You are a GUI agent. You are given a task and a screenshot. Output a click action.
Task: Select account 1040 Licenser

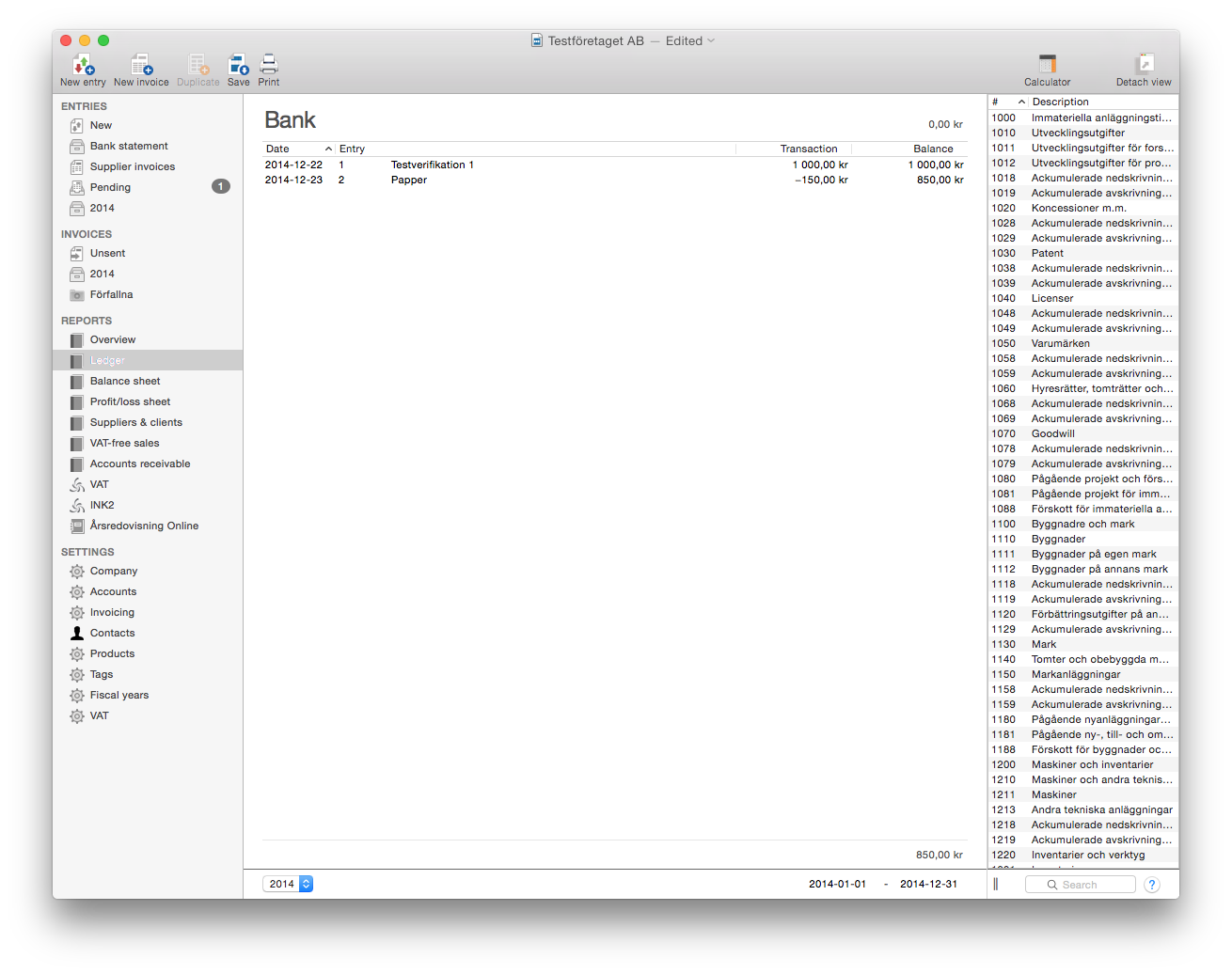tap(1082, 298)
